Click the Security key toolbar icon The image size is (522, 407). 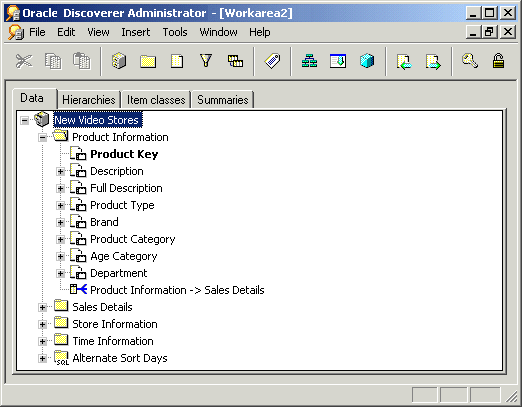point(470,61)
